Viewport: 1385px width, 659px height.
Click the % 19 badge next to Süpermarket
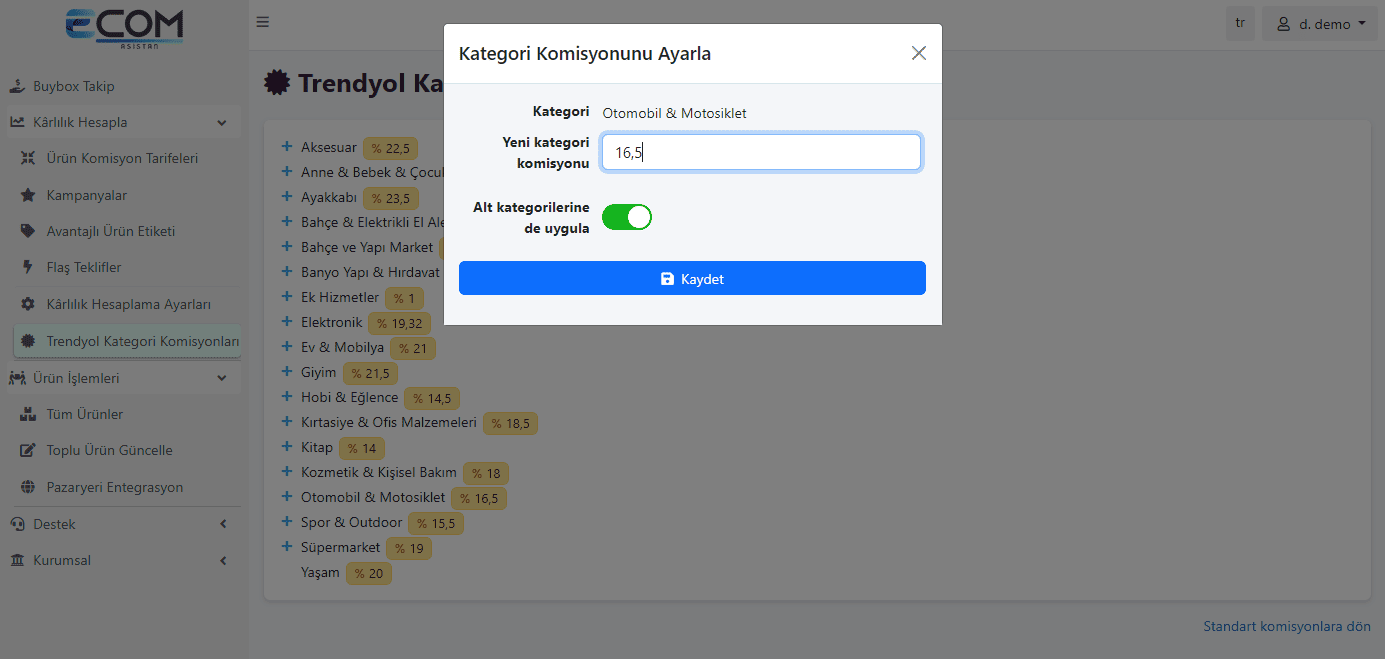pos(409,549)
